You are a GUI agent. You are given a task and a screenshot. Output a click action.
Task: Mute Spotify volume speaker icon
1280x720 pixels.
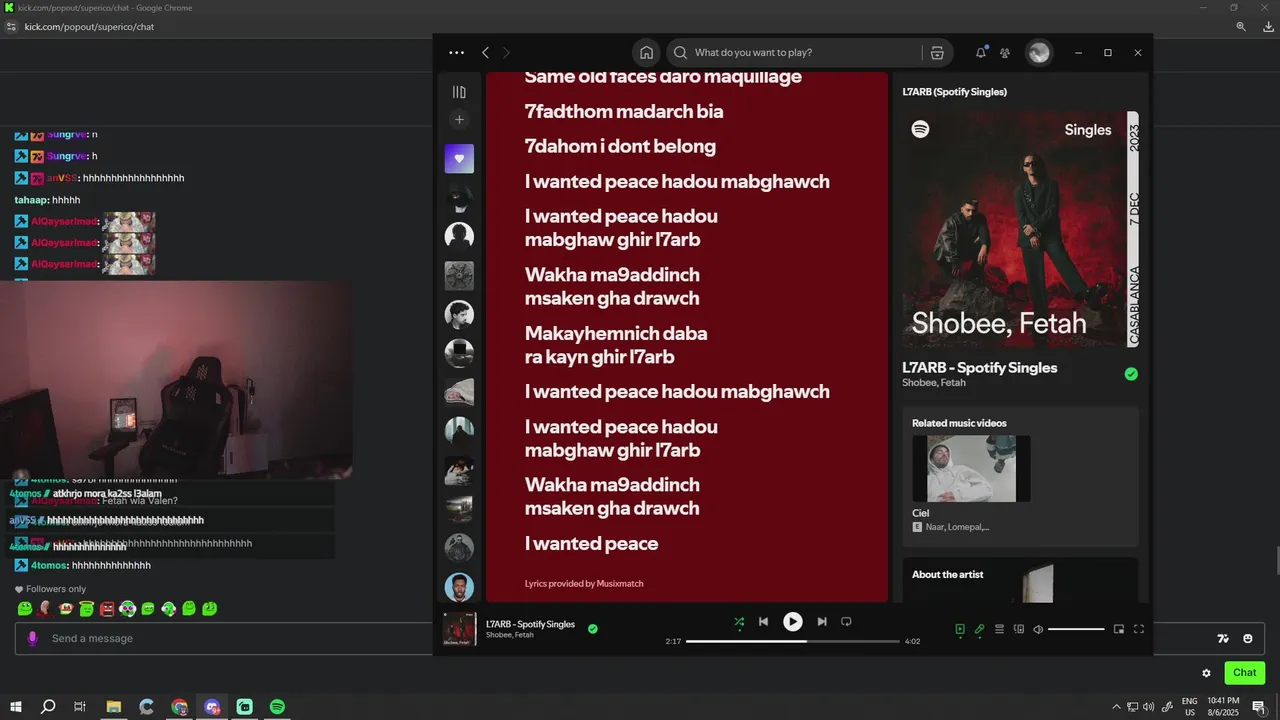pyautogui.click(x=1038, y=629)
